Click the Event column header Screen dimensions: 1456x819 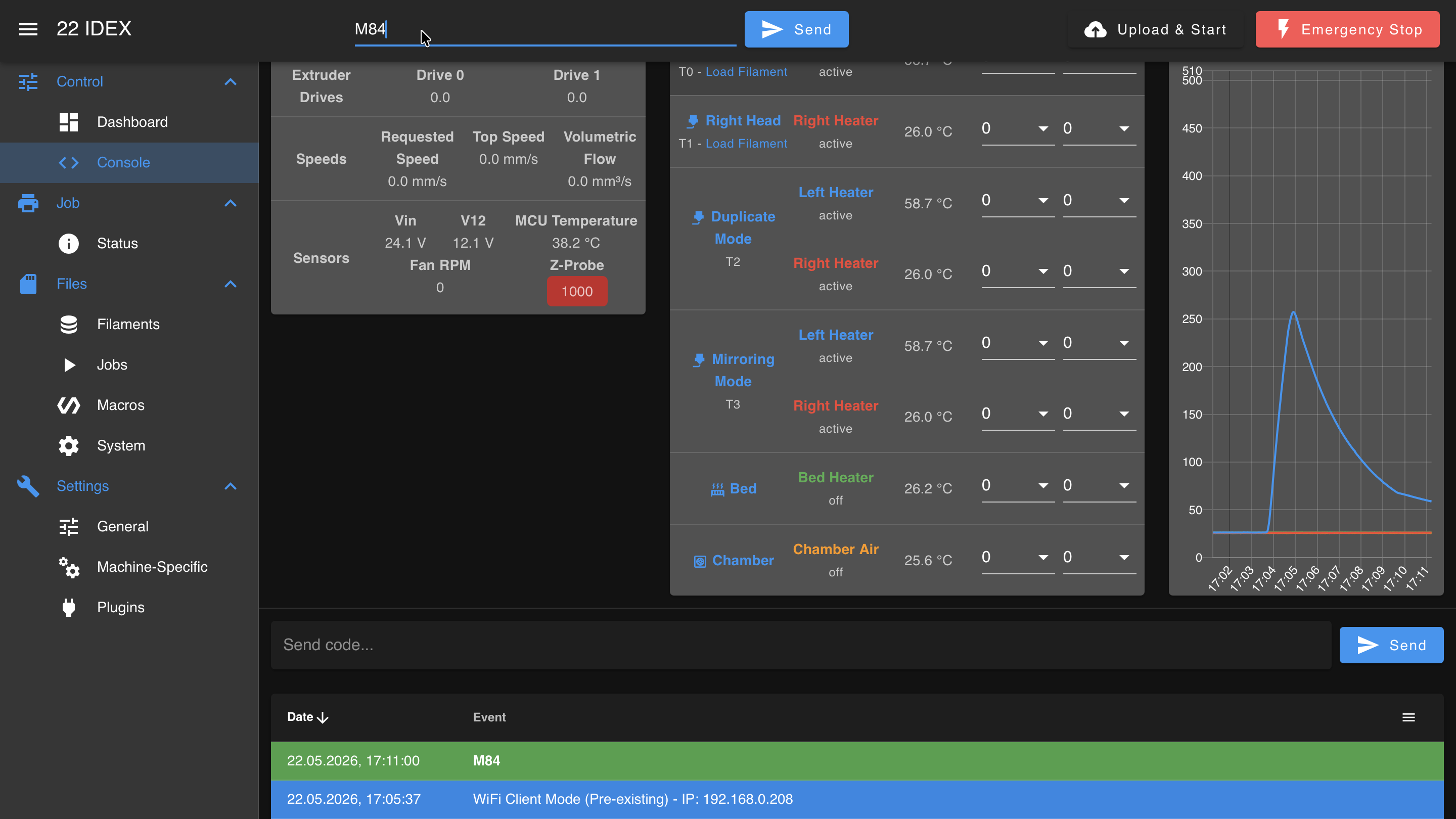click(x=489, y=717)
